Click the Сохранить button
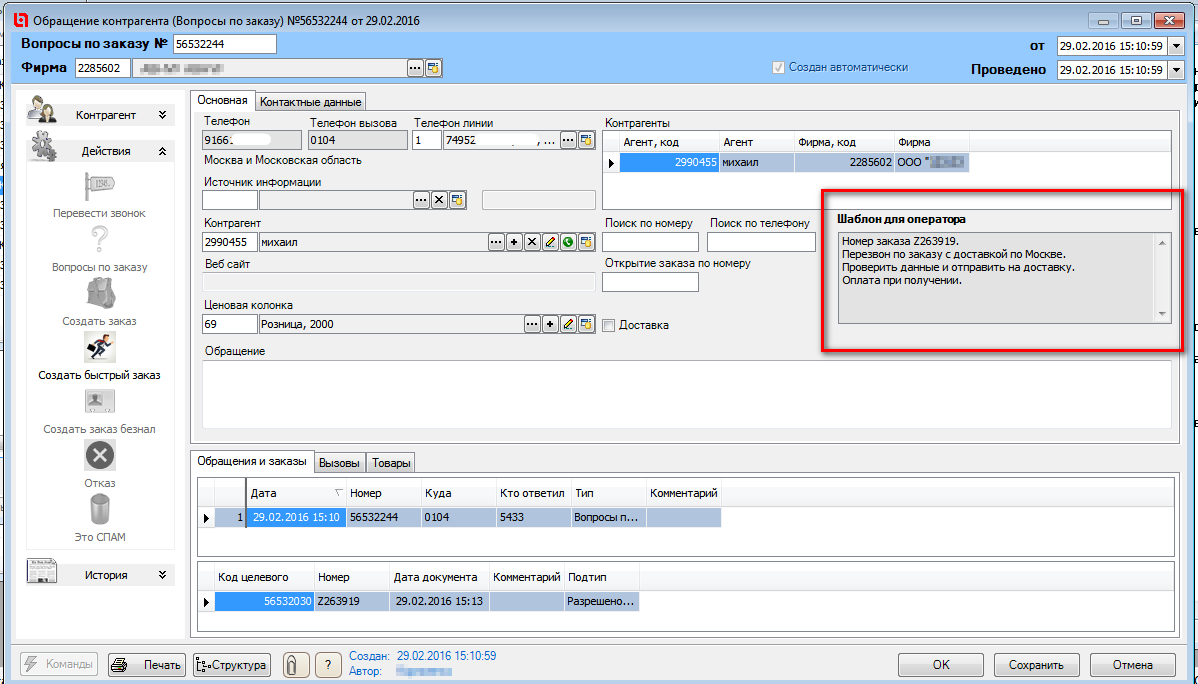The width and height of the screenshot is (1198, 684). 1035,665
